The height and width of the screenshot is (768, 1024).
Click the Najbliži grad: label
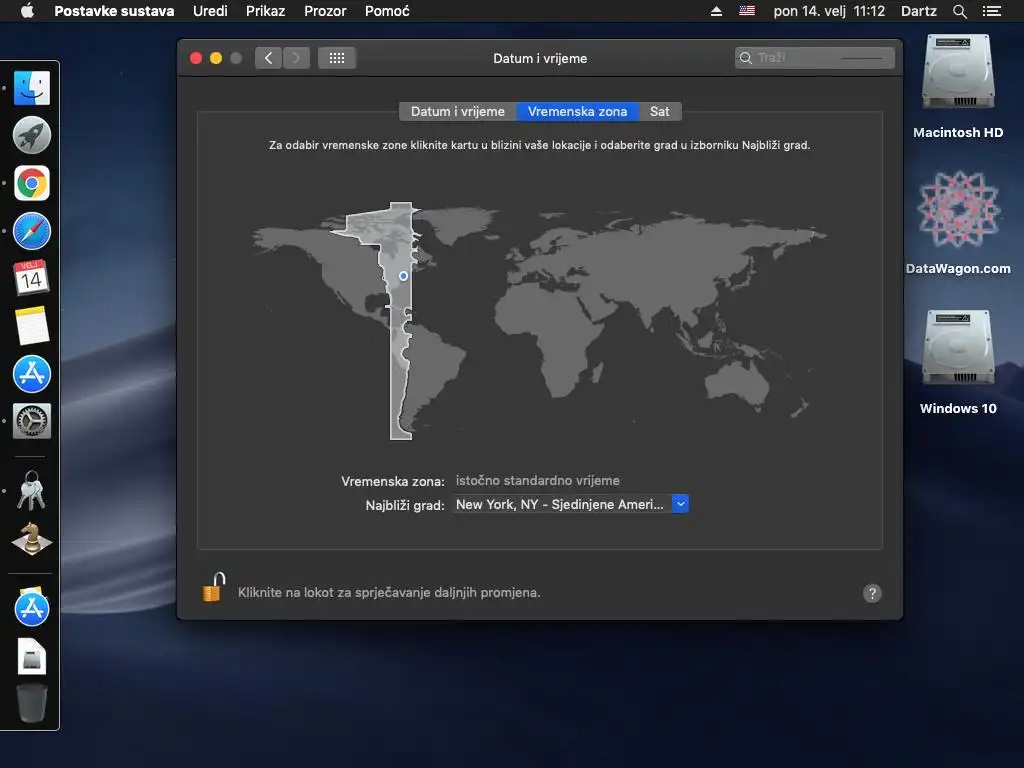(x=405, y=505)
